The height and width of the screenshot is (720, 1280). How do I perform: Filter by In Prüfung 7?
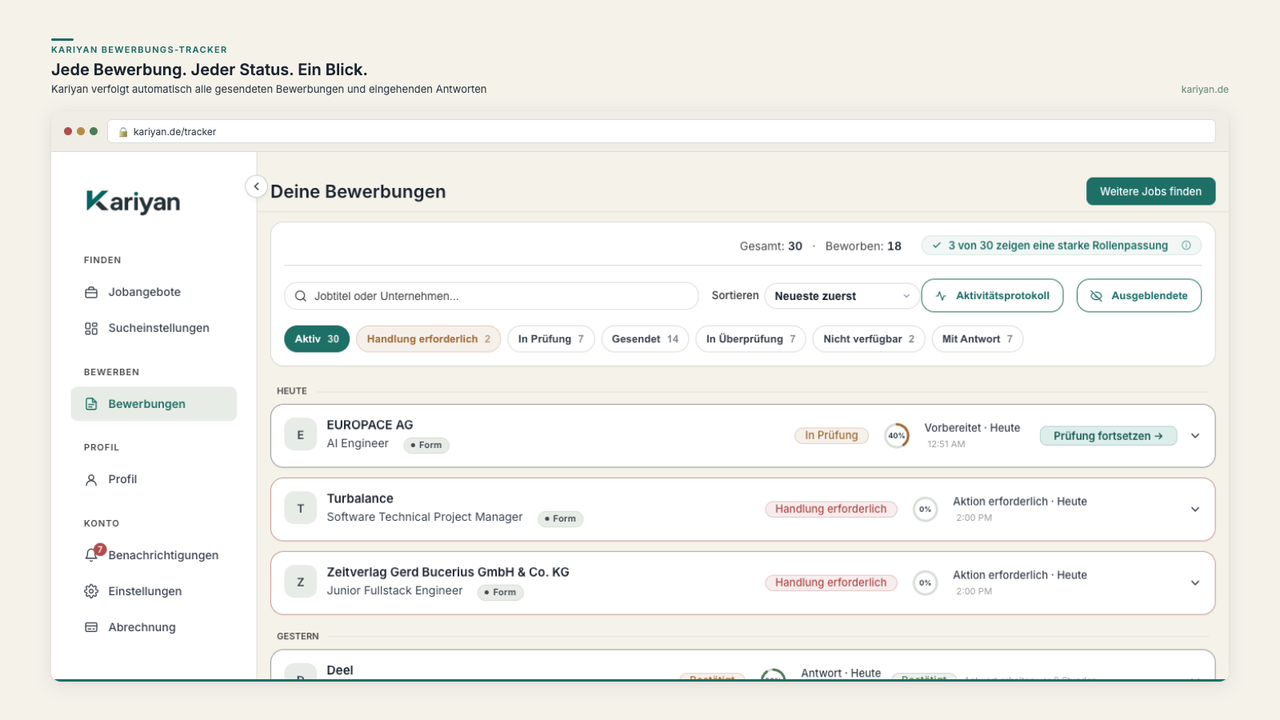pos(551,339)
